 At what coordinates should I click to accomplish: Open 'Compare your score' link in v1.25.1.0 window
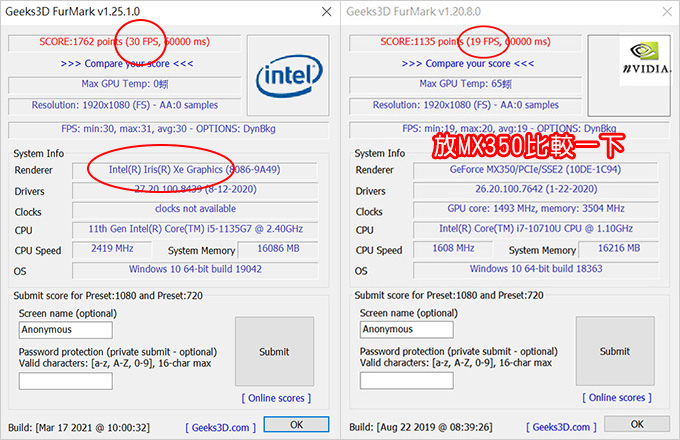[127, 64]
